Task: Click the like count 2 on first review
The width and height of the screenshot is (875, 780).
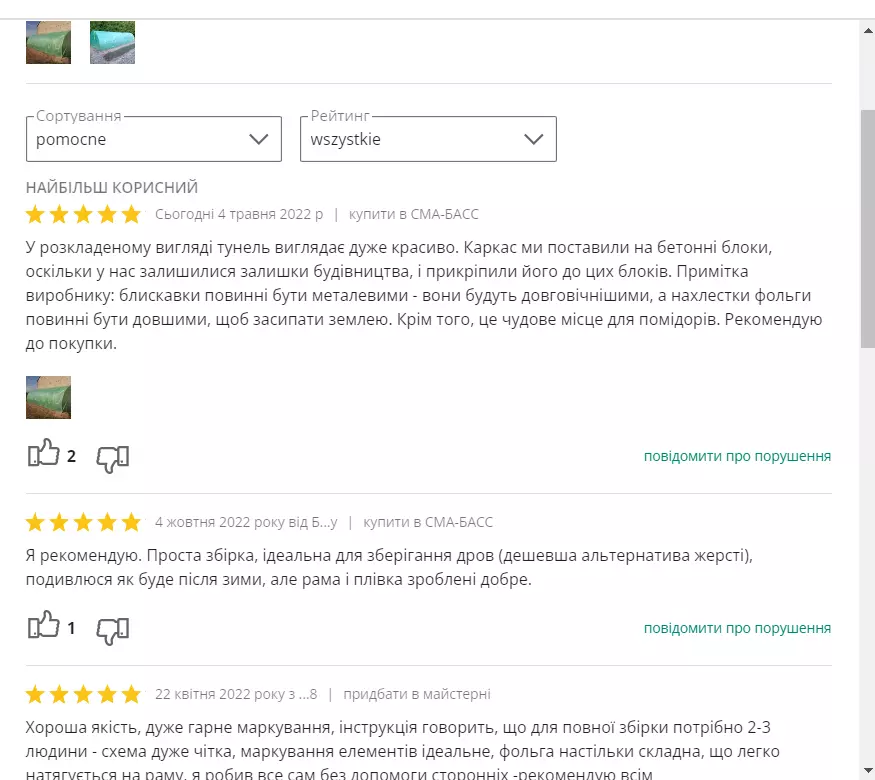Action: [x=71, y=456]
